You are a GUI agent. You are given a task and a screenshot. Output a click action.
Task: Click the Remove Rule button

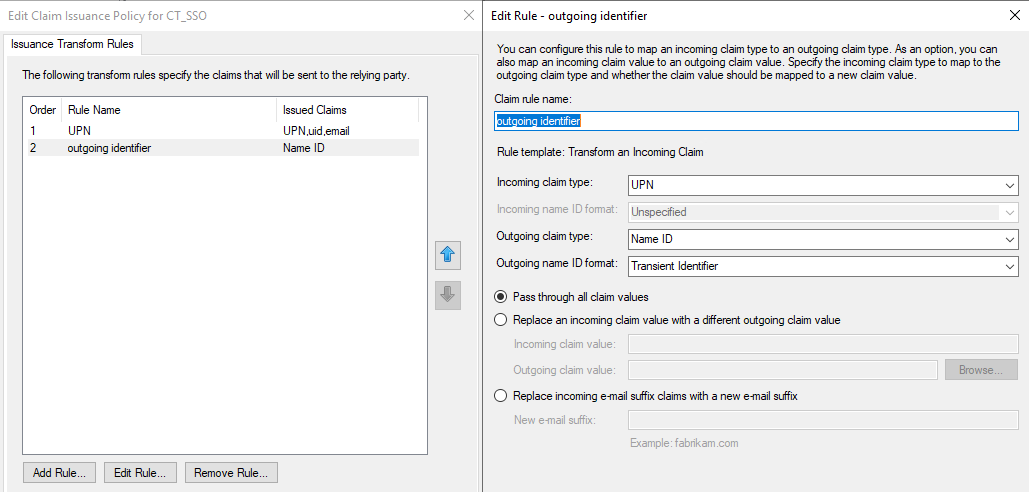231,472
